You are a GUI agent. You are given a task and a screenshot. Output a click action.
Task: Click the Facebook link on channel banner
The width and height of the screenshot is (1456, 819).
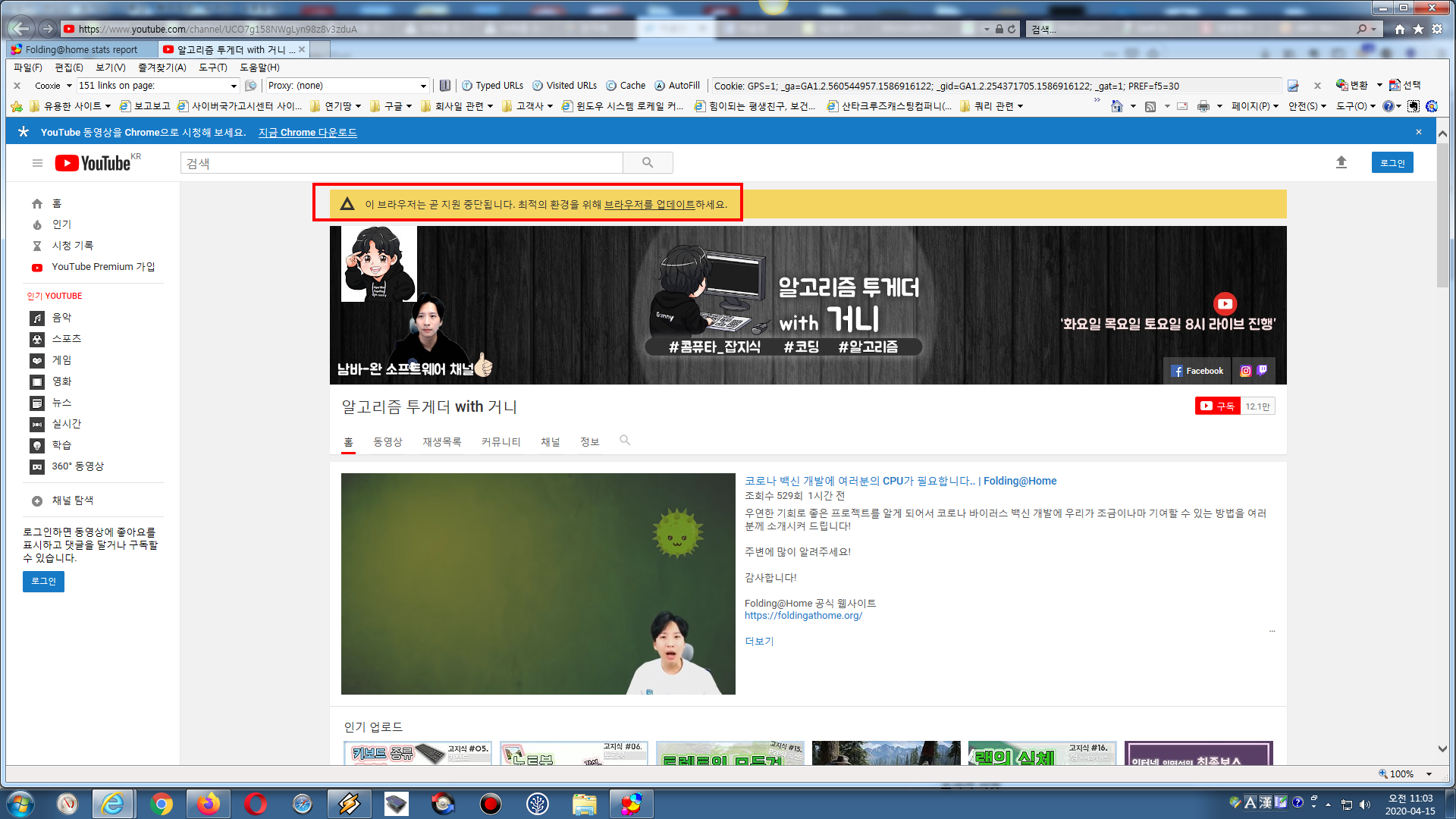tap(1197, 371)
